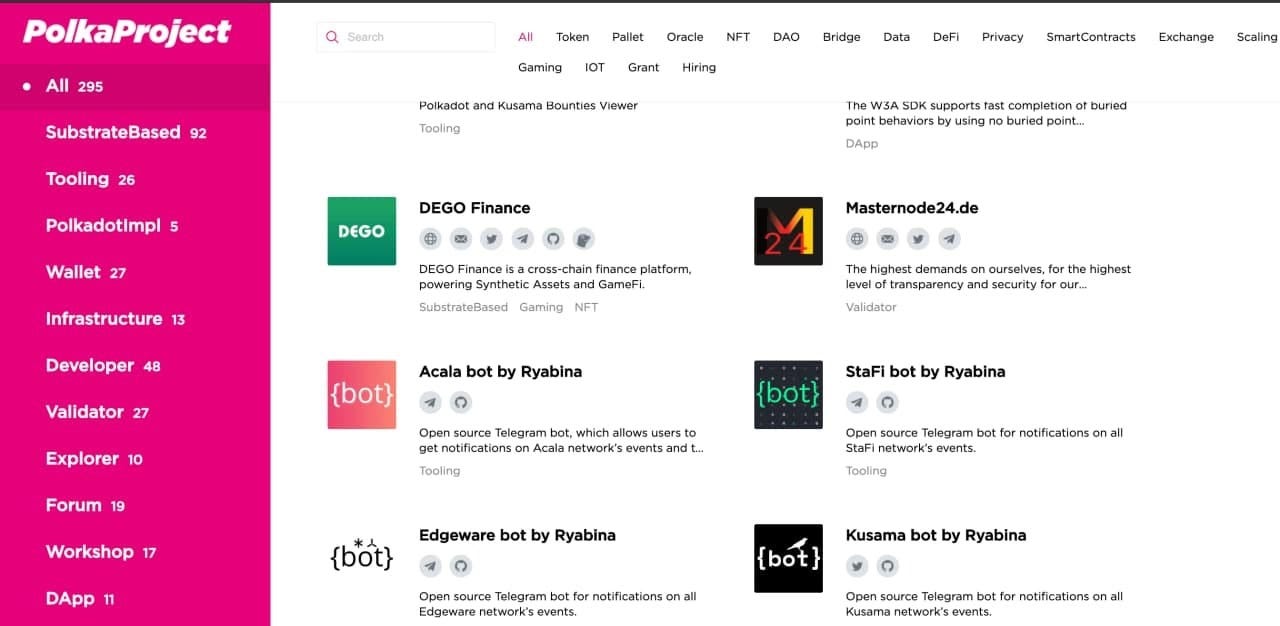
Task: Open the DEGO Finance title link
Action: (475, 208)
